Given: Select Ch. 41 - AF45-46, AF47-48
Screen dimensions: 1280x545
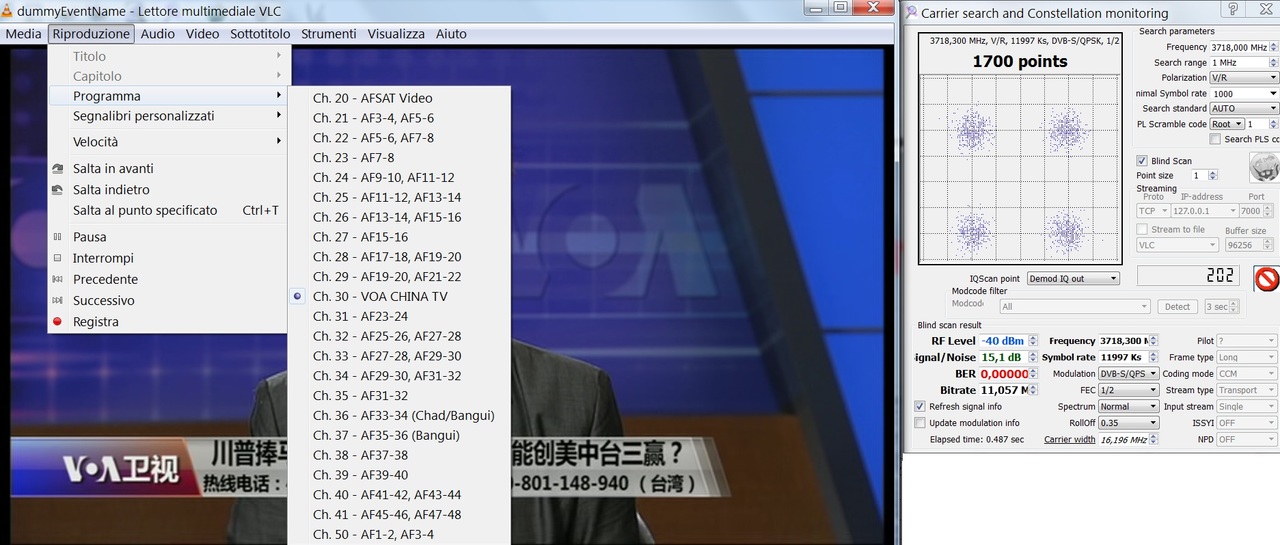Looking at the screenshot, I should coord(399,514).
